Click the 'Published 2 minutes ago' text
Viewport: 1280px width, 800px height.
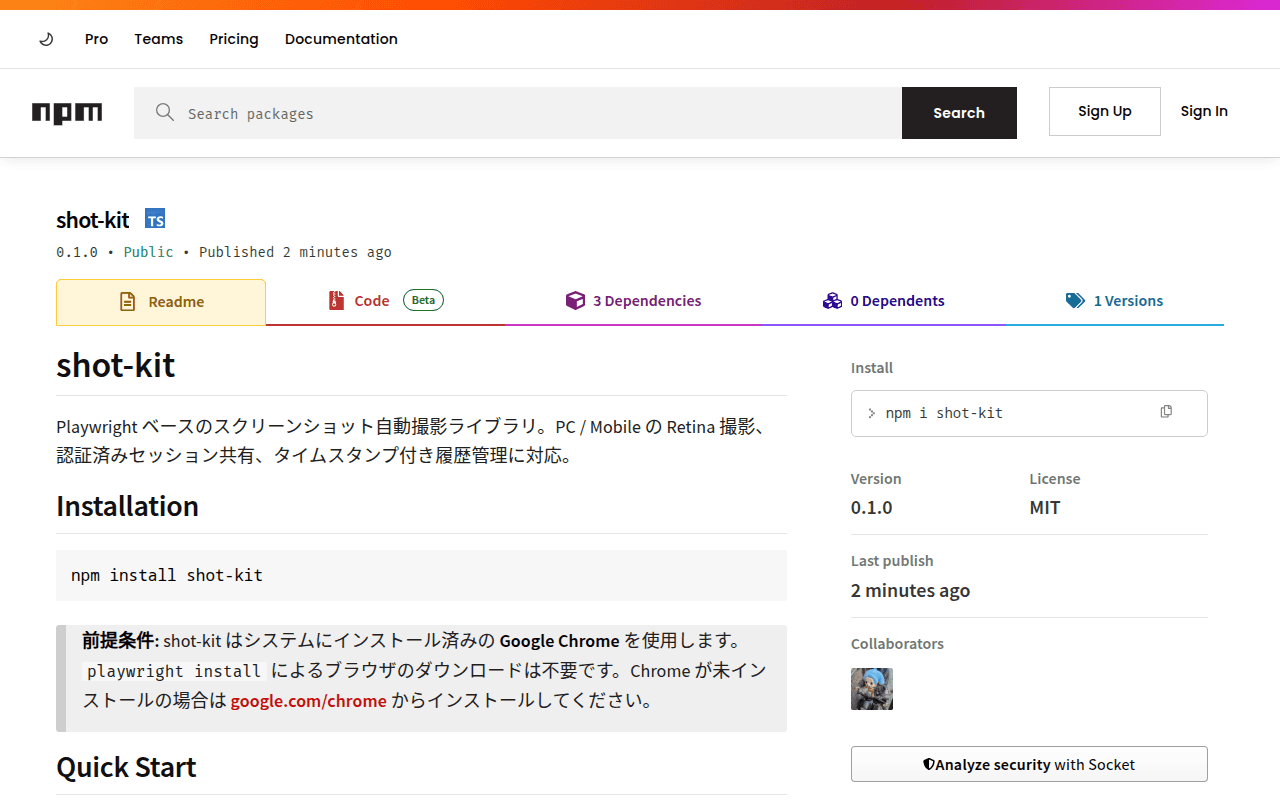pos(295,252)
